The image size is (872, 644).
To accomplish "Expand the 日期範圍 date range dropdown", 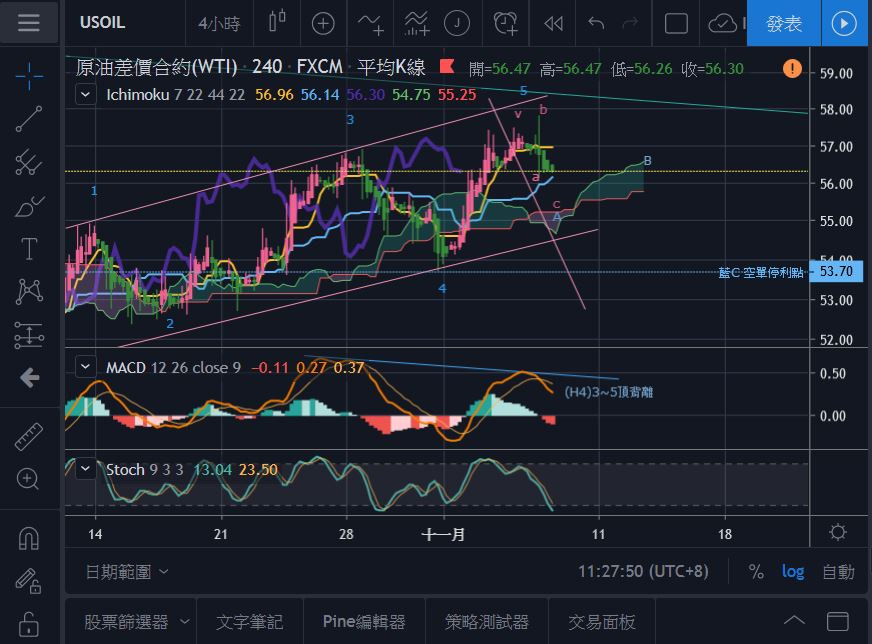I will coord(127,571).
